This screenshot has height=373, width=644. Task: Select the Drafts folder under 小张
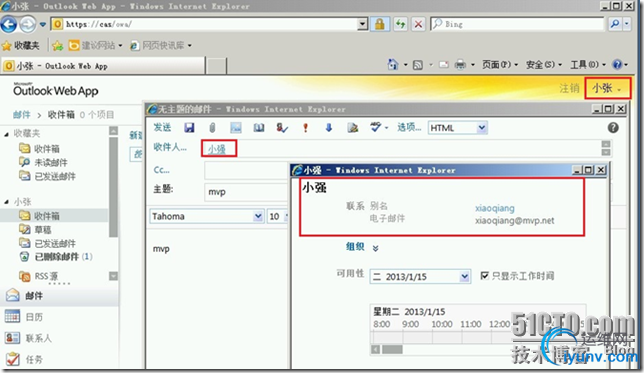tap(35, 229)
